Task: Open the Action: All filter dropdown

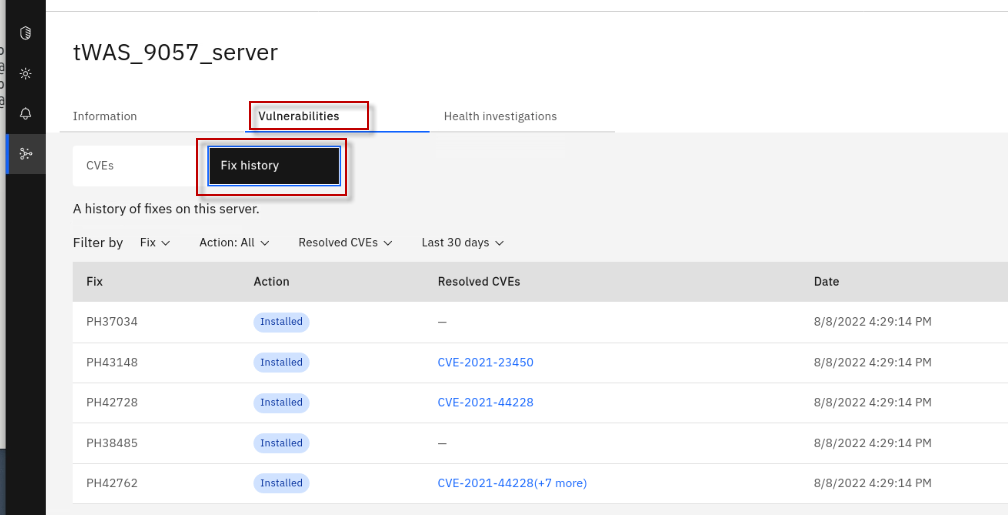Action: pos(235,242)
